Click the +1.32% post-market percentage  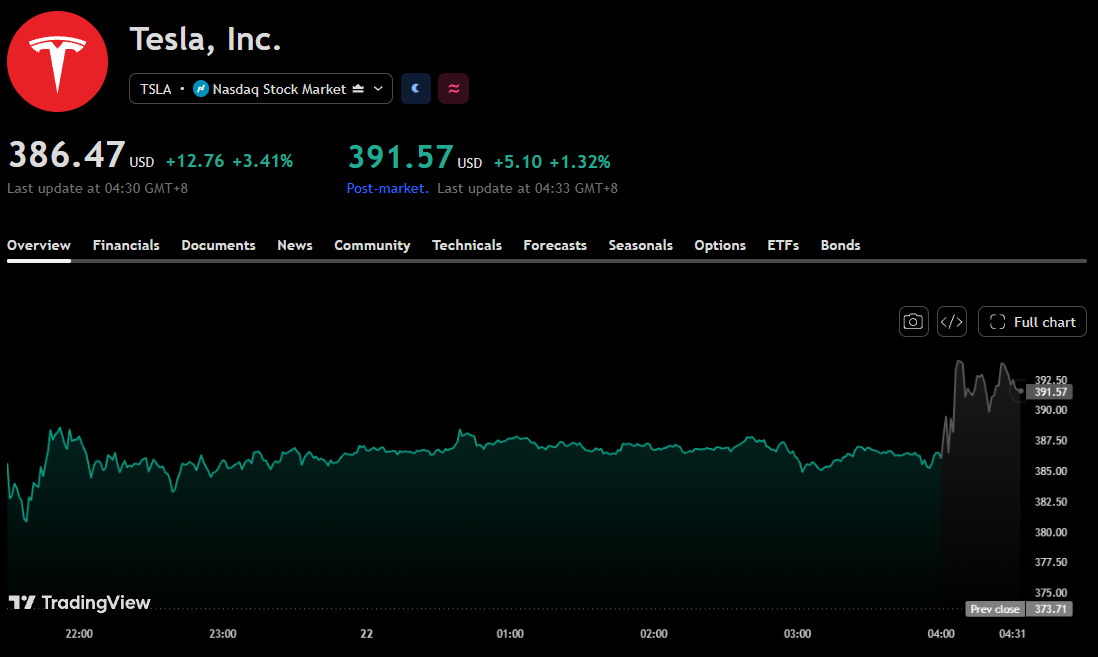point(580,162)
